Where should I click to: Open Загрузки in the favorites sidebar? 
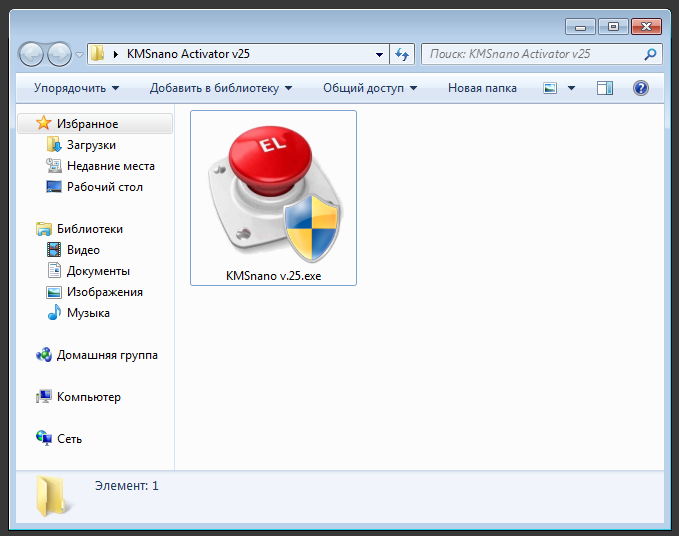point(91,145)
